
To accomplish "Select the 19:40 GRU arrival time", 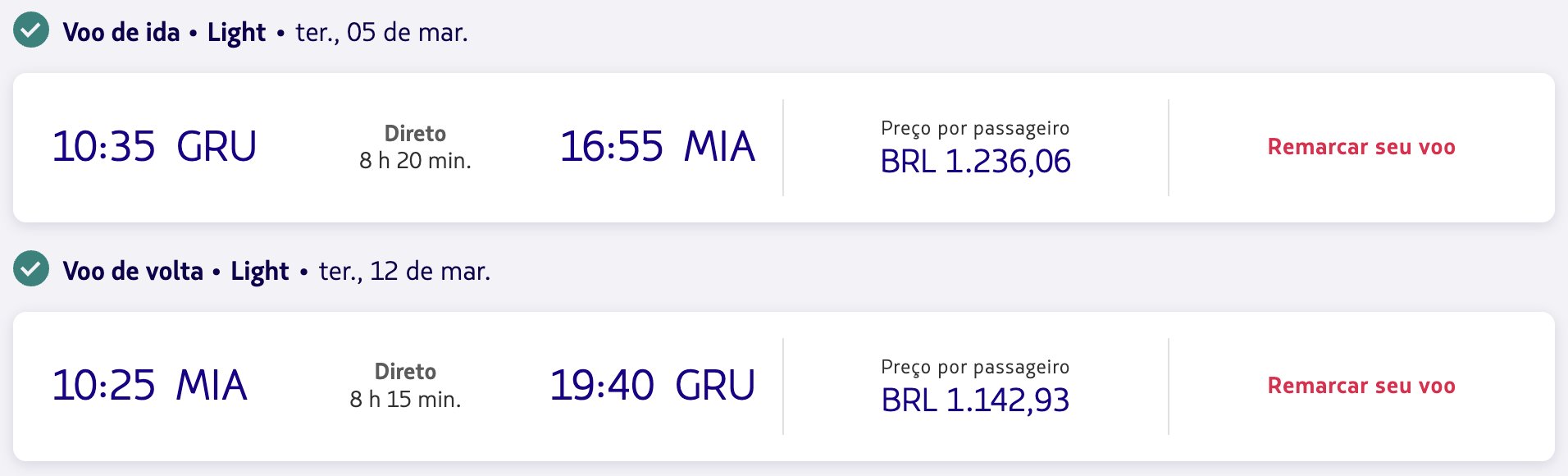I will 652,386.
